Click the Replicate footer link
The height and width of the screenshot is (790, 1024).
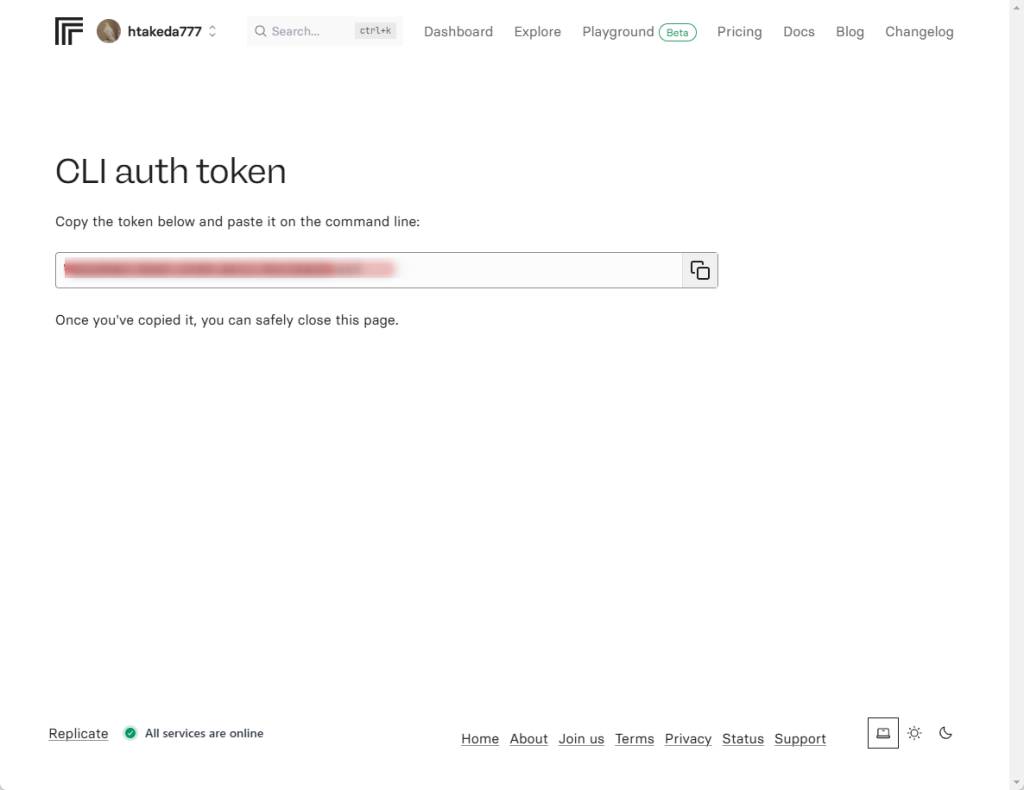[78, 733]
